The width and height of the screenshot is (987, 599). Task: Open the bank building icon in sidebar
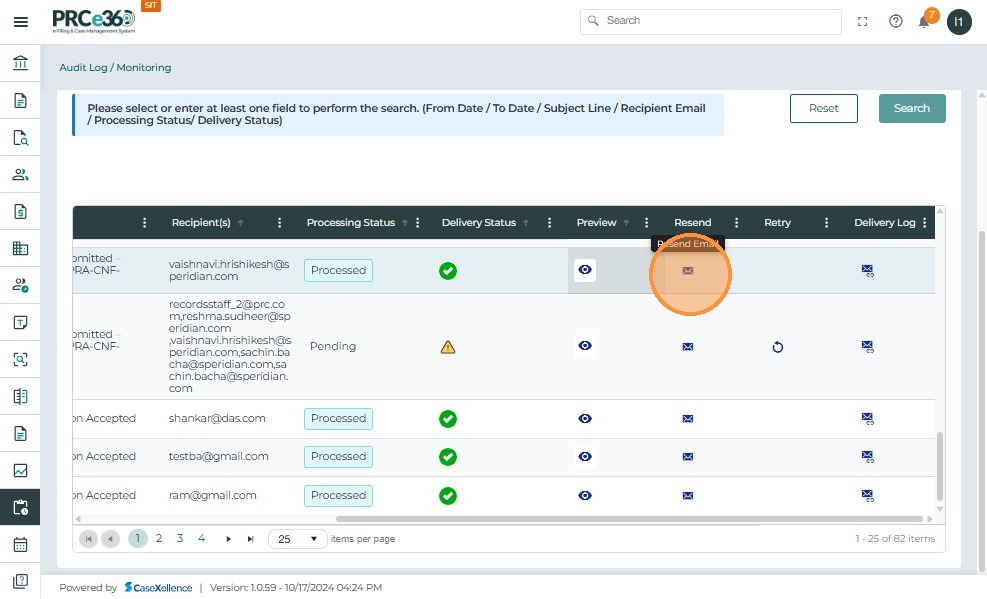tap(20, 63)
